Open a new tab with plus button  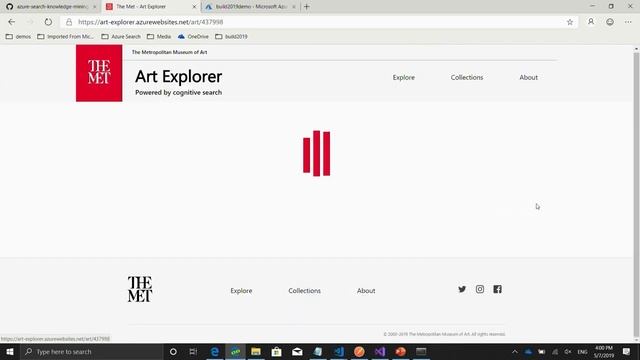307,7
